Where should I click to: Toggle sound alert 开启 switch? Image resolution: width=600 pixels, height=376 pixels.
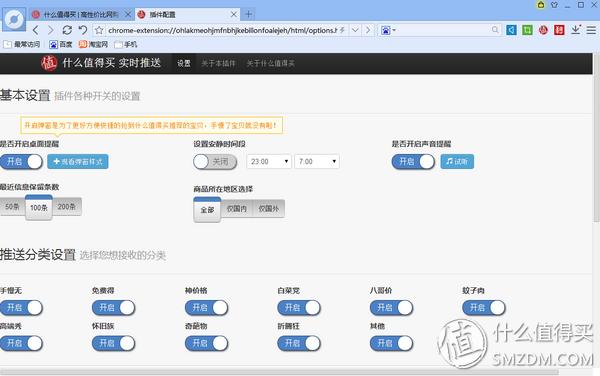click(413, 161)
